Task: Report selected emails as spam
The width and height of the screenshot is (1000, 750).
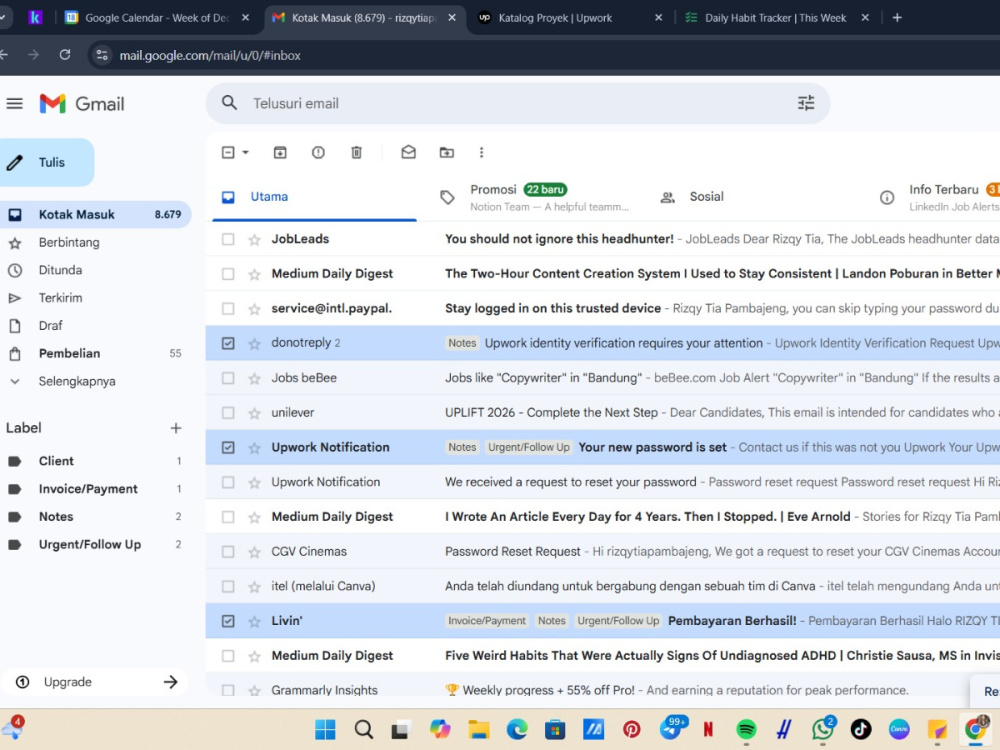Action: 318,152
